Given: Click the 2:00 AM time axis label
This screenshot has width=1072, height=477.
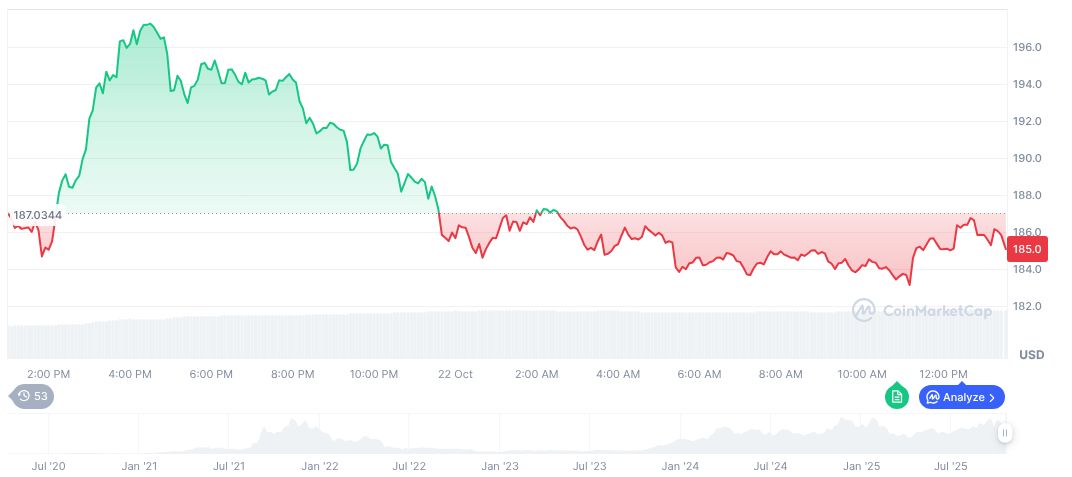Looking at the screenshot, I should [x=537, y=374].
